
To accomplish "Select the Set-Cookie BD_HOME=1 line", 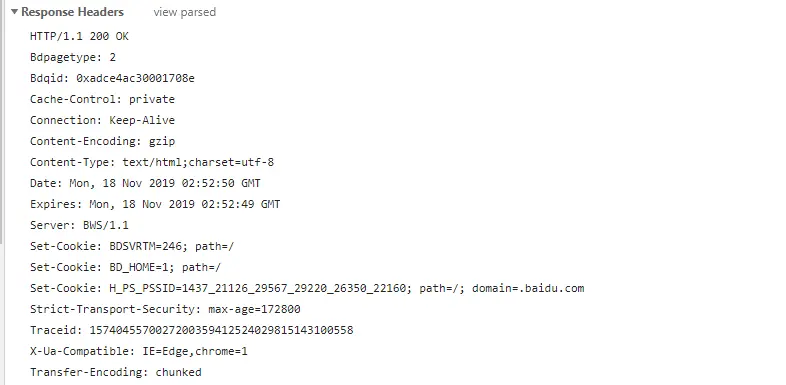I will point(125,268).
